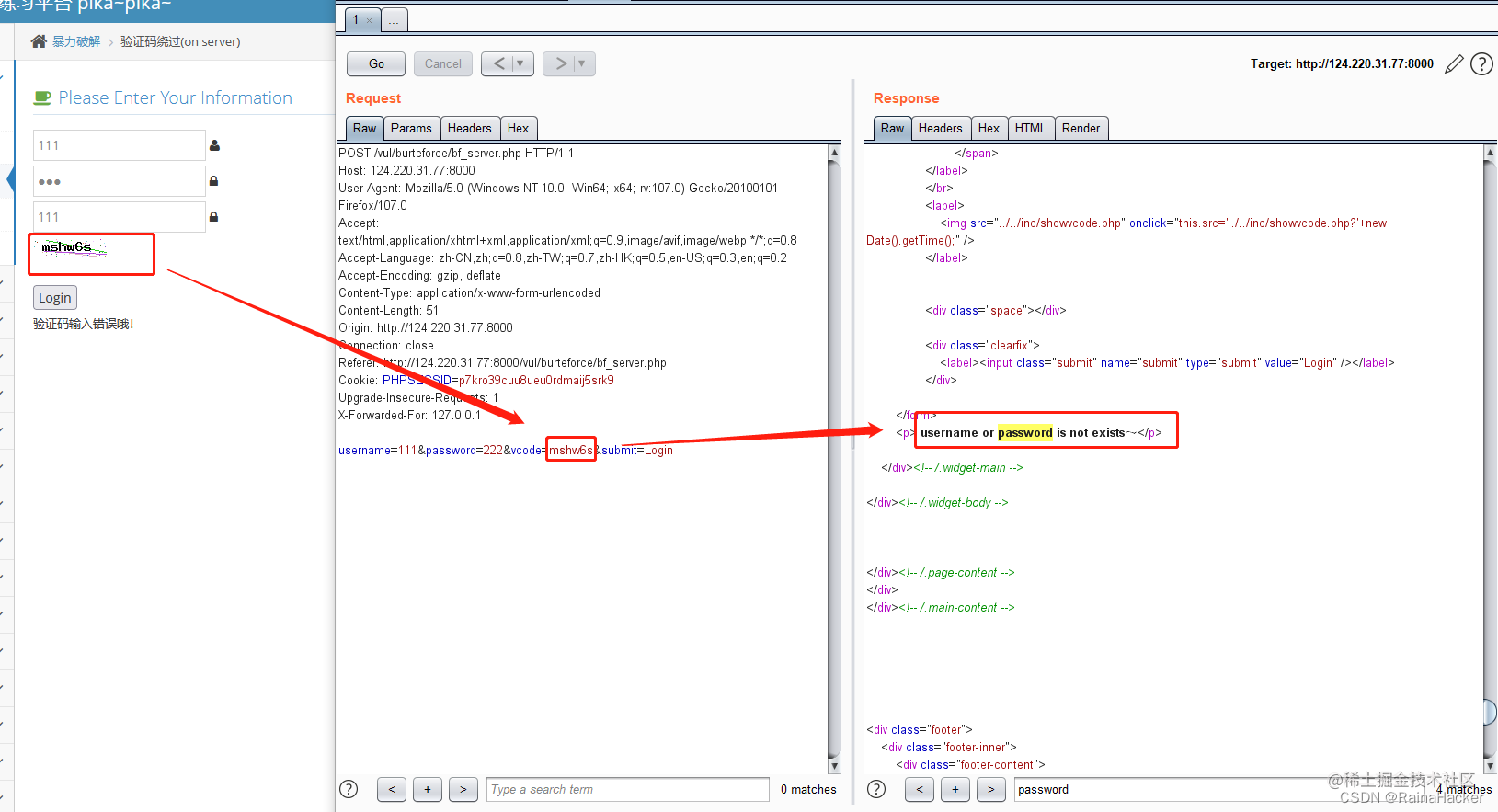Go forward to next request arrow
This screenshot has width=1498, height=812.
560,63
